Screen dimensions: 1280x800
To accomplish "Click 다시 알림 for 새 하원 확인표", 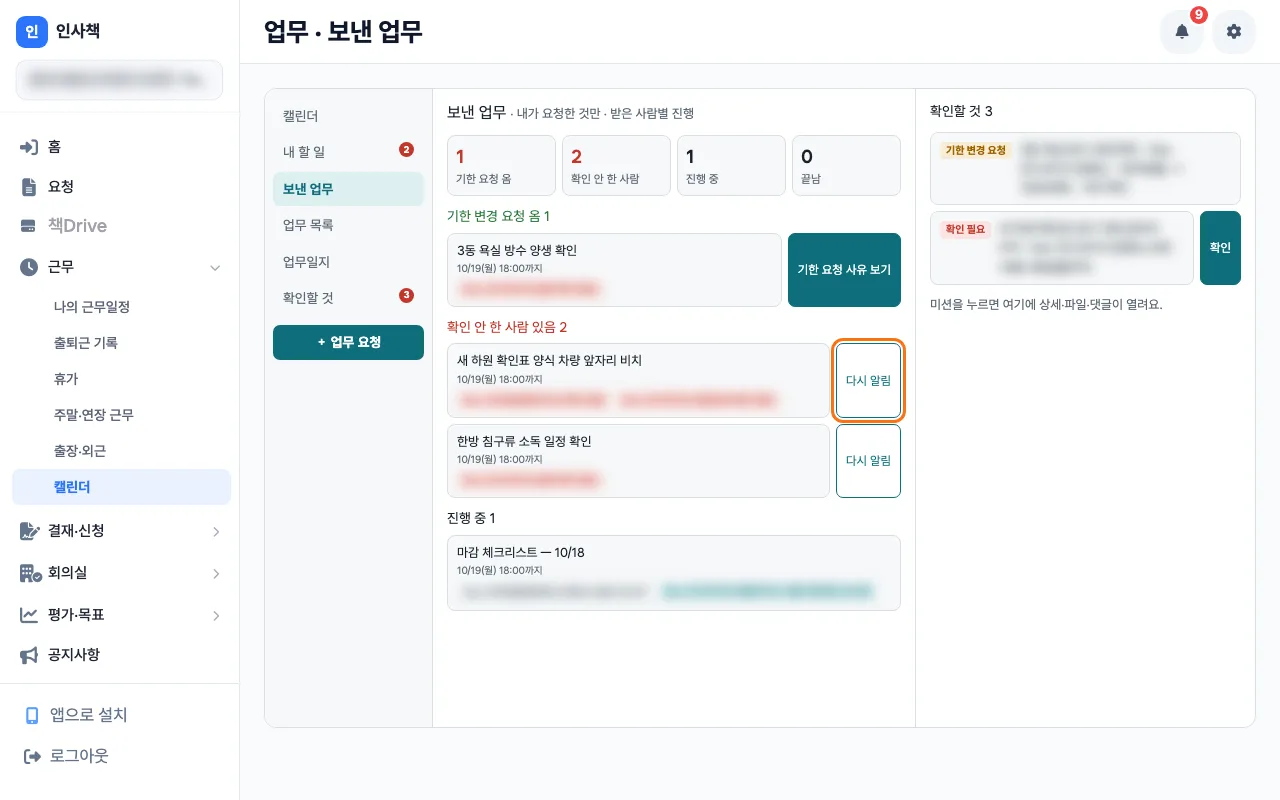I will click(x=868, y=380).
